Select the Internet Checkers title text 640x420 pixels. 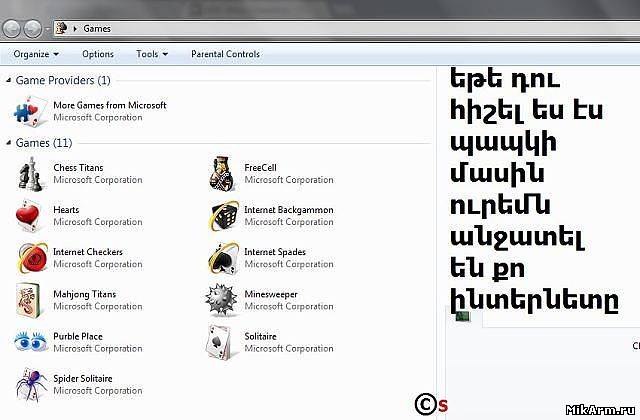[88, 252]
